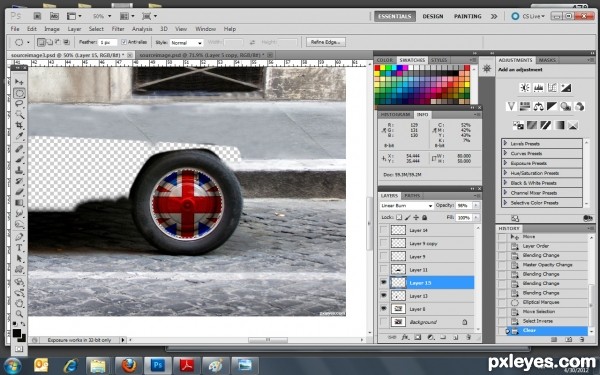600x375 pixels.
Task: Click the Refine Edge button
Action: click(326, 42)
